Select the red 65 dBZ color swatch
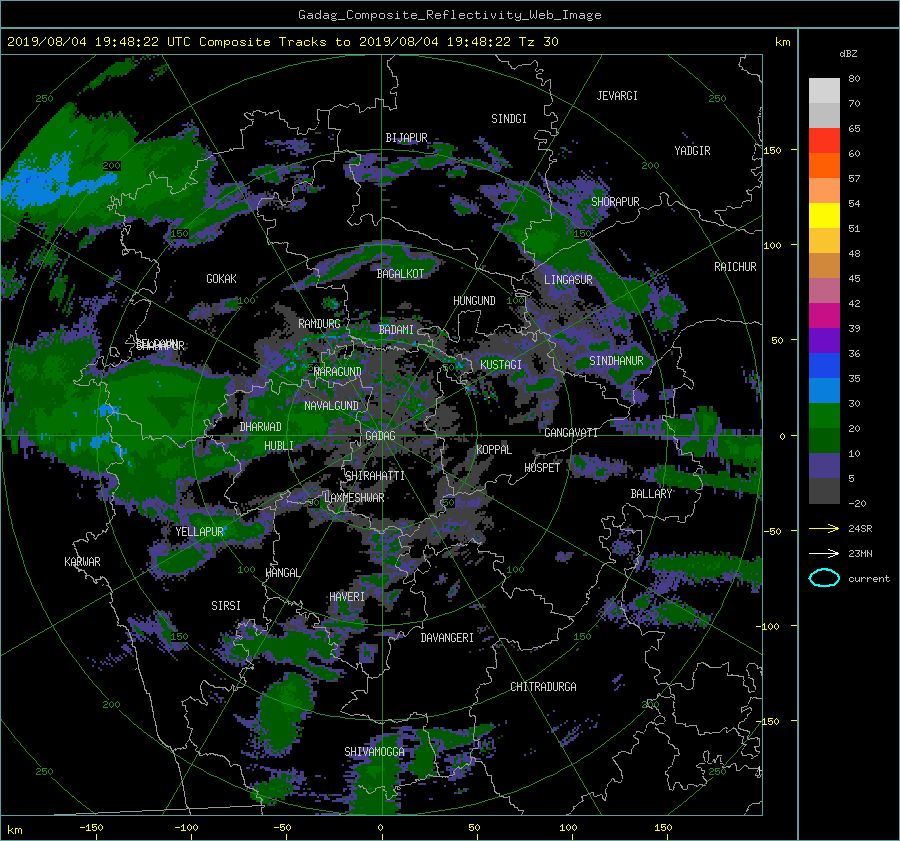Screen dimensions: 900x841 coord(824,141)
